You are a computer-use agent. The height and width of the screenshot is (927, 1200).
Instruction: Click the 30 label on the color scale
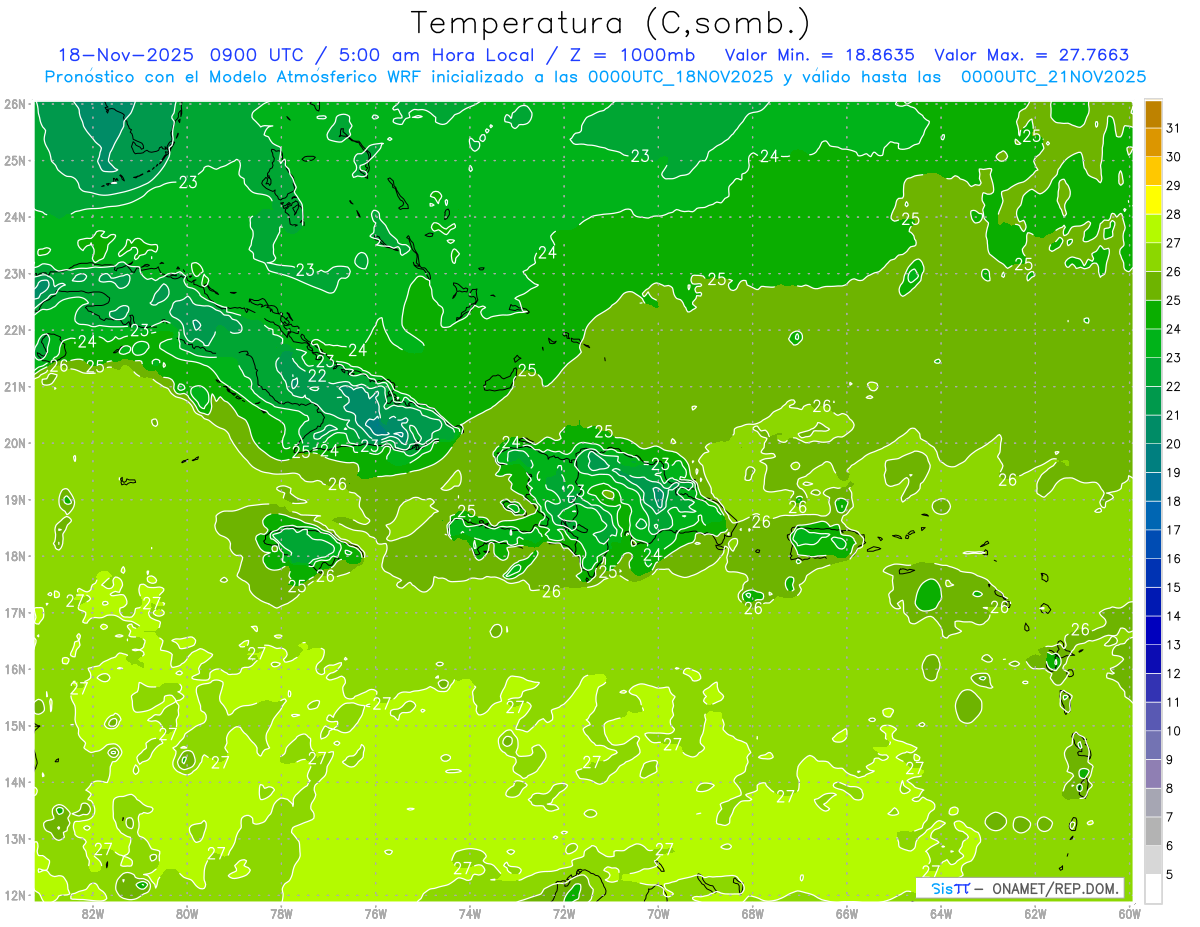[1173, 157]
